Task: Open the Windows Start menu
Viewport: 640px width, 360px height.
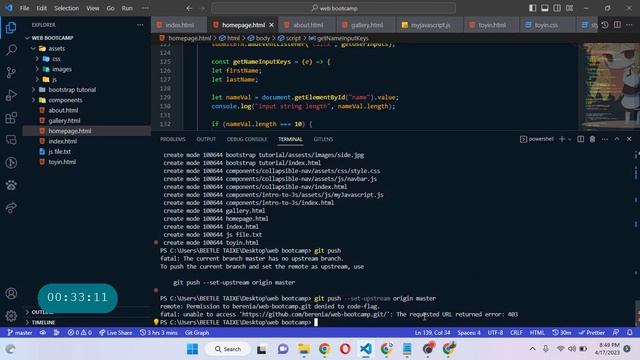Action: click(x=192, y=349)
